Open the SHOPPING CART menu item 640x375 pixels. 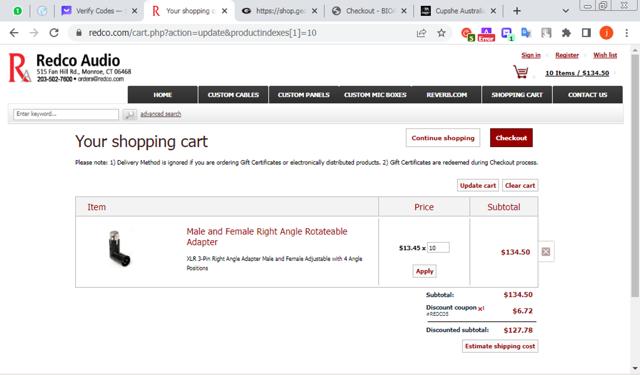coord(517,95)
